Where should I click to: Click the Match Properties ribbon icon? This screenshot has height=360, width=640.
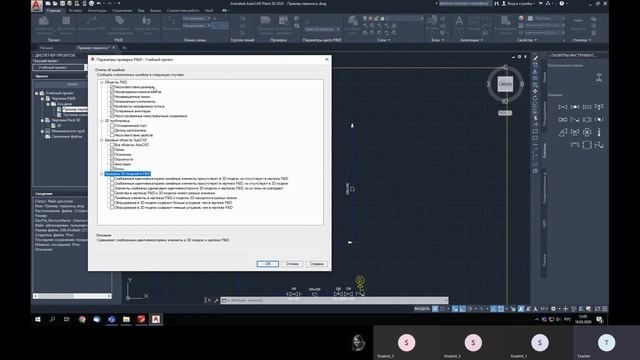[x=506, y=21]
